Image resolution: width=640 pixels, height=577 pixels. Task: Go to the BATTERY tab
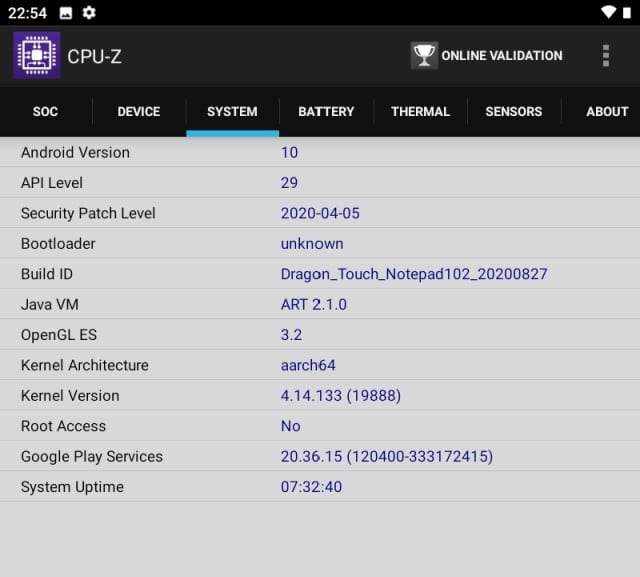326,111
